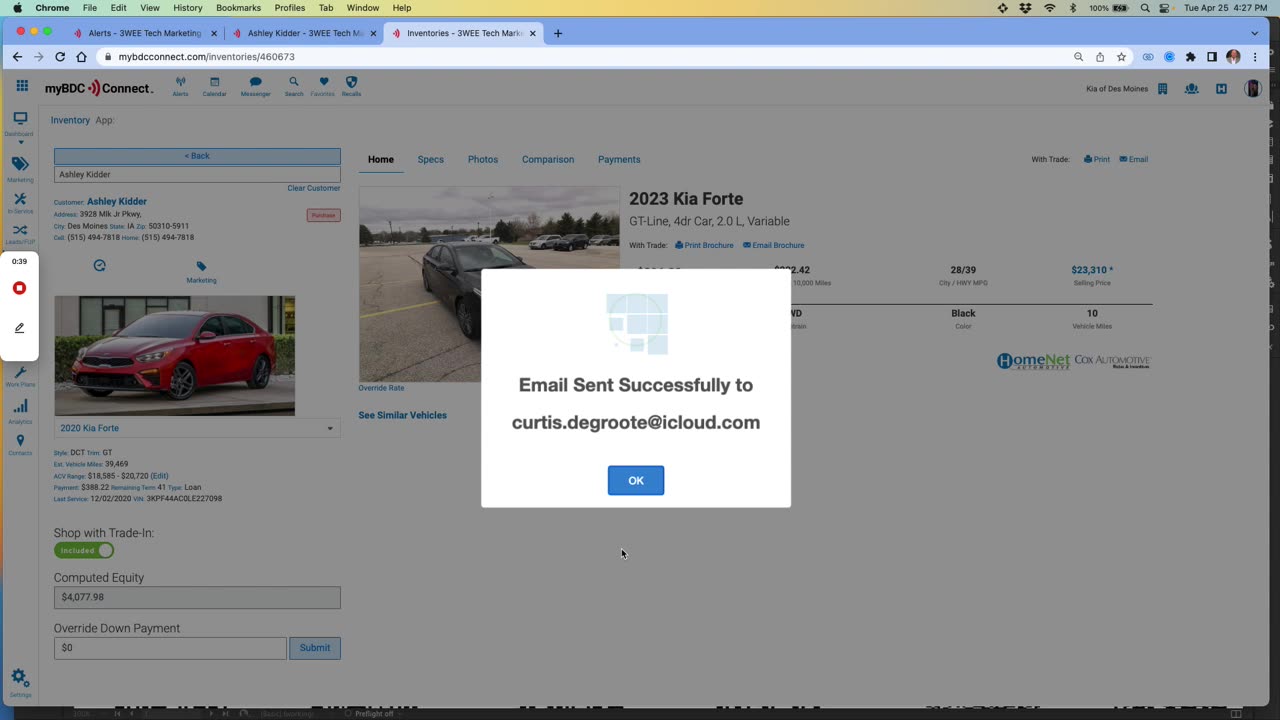This screenshot has width=1280, height=720.
Task: Click the Computed Equity field
Action: coord(197,597)
